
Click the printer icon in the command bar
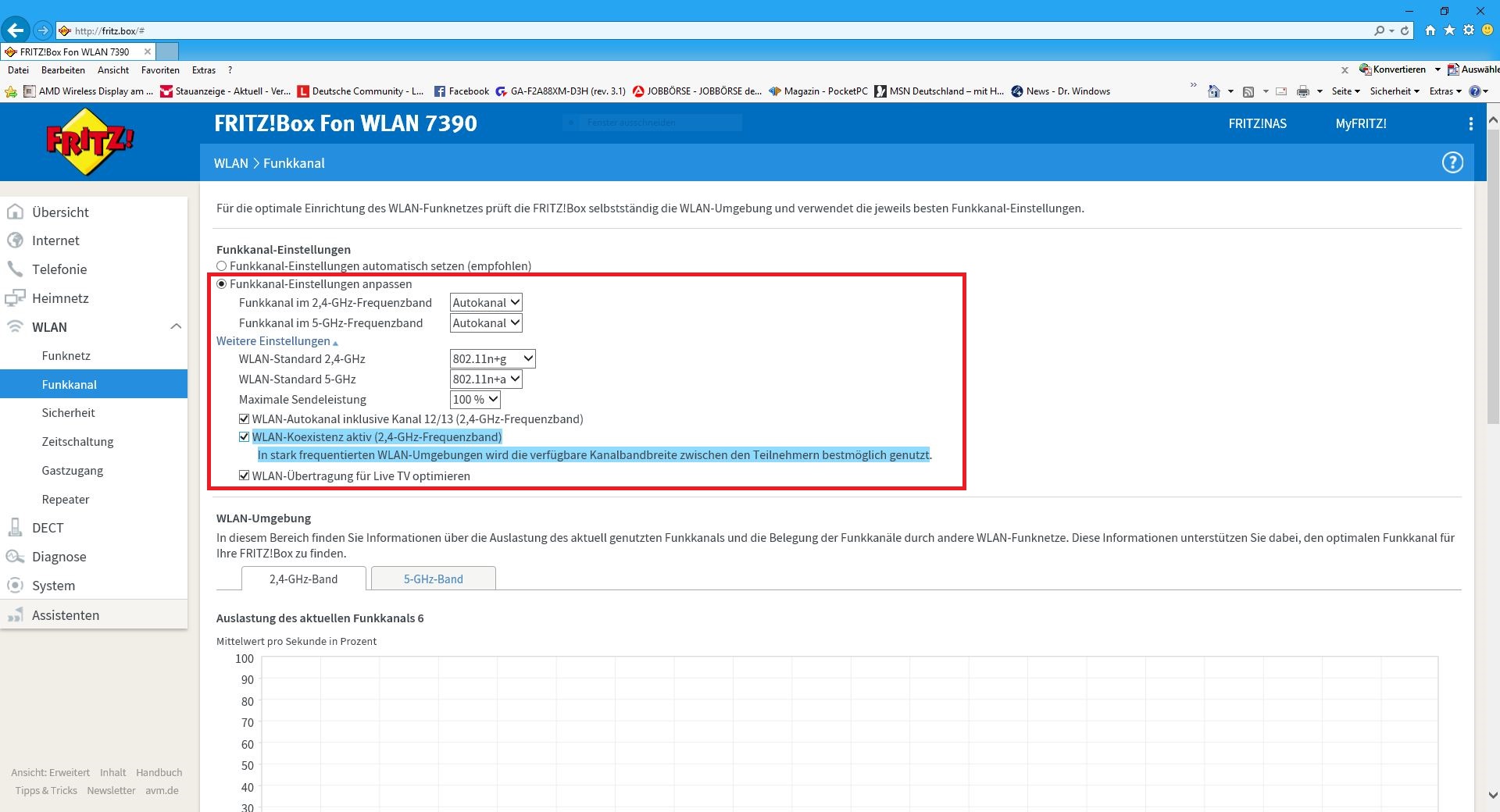1302,91
